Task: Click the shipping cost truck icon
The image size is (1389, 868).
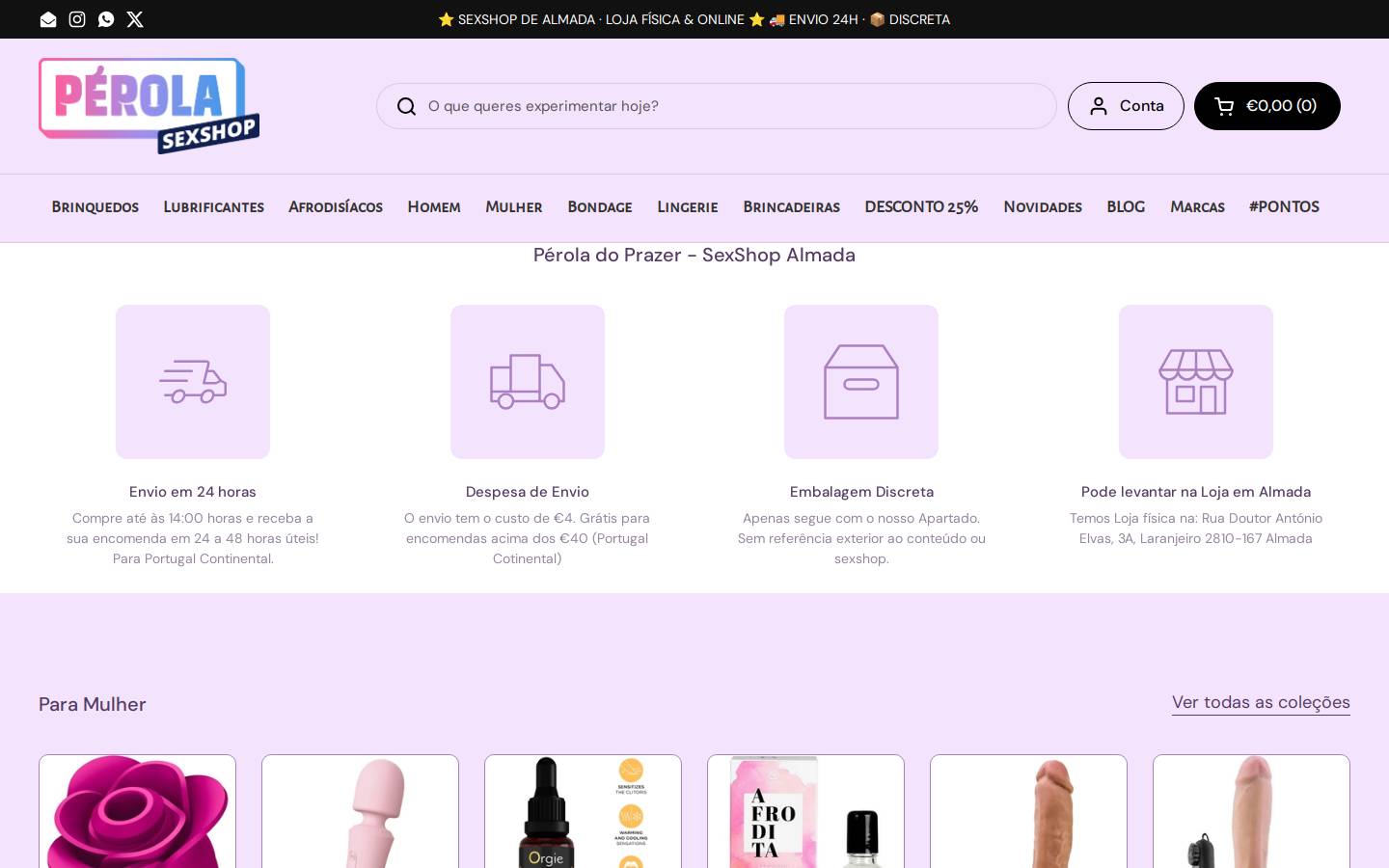Action: (x=528, y=382)
